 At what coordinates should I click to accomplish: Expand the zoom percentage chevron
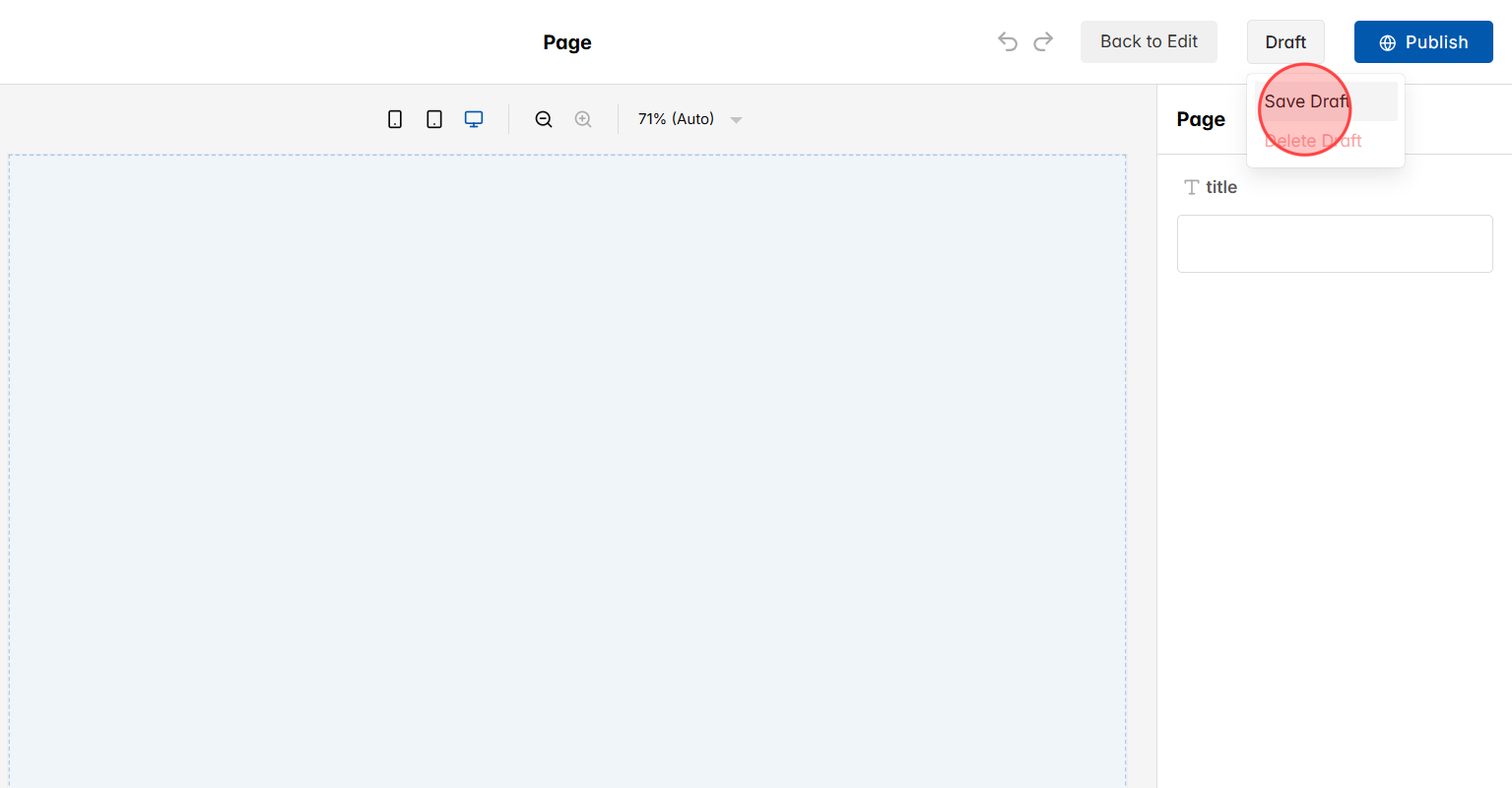pyautogui.click(x=736, y=119)
